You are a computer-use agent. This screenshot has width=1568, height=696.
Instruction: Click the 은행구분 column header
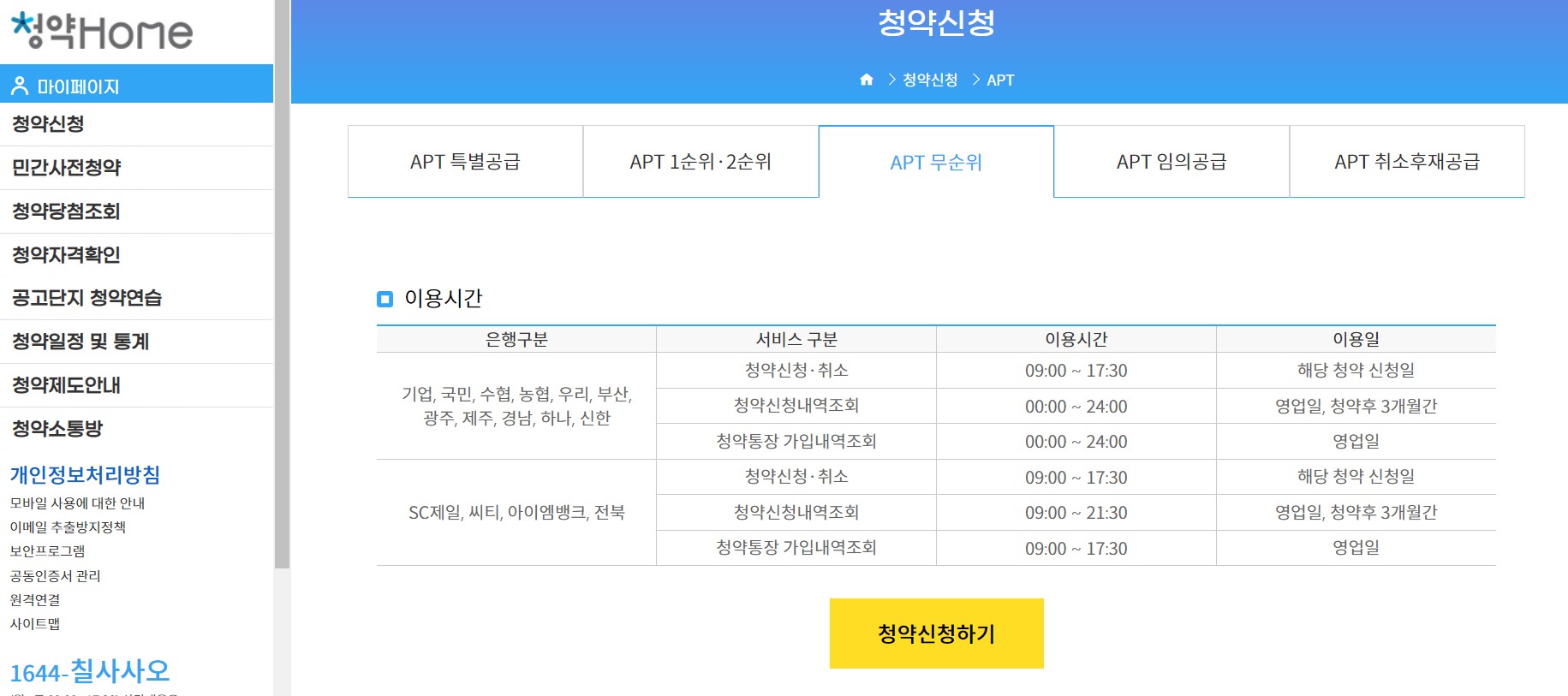coord(516,340)
